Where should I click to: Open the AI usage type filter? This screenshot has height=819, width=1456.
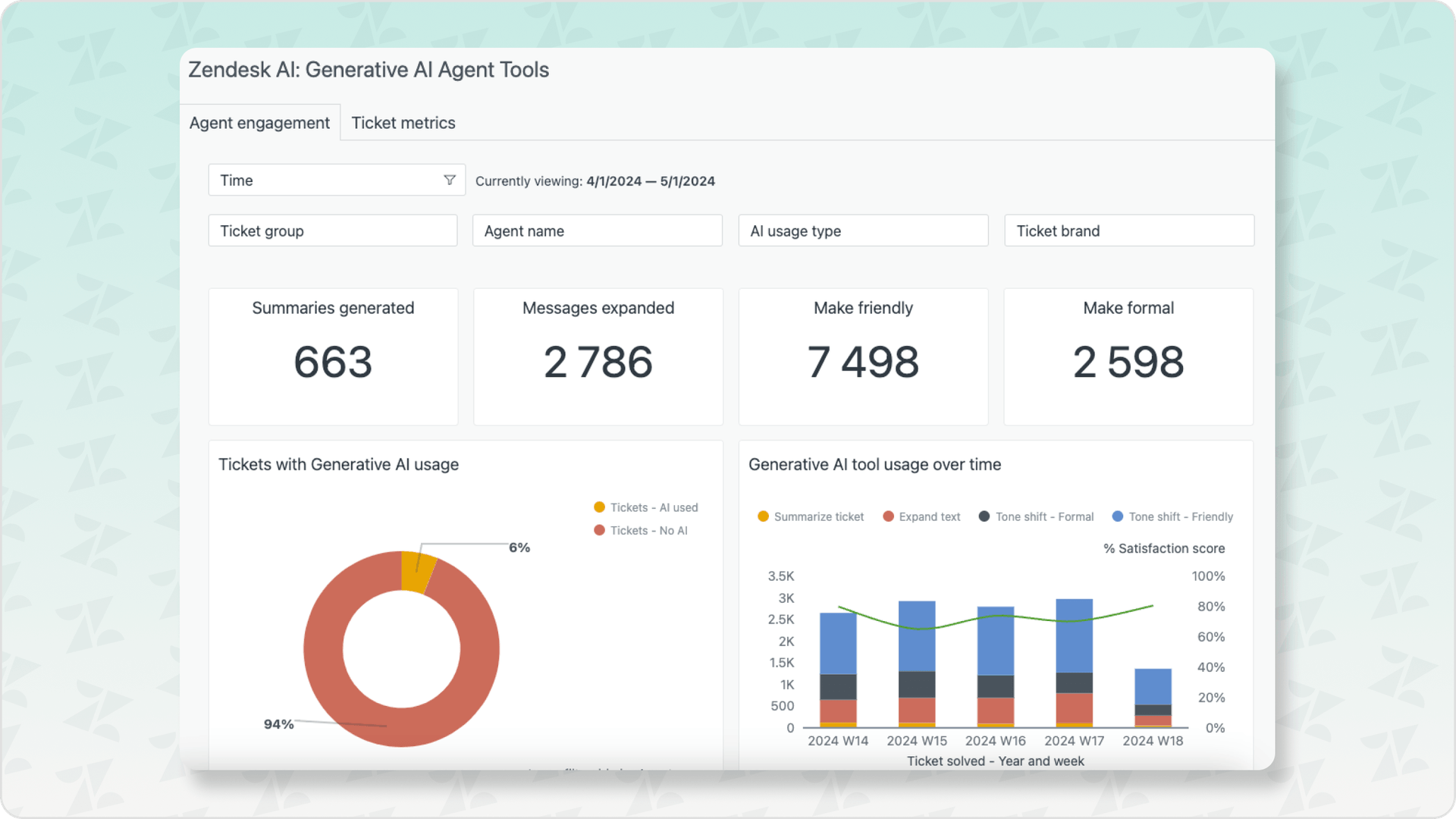tap(863, 231)
